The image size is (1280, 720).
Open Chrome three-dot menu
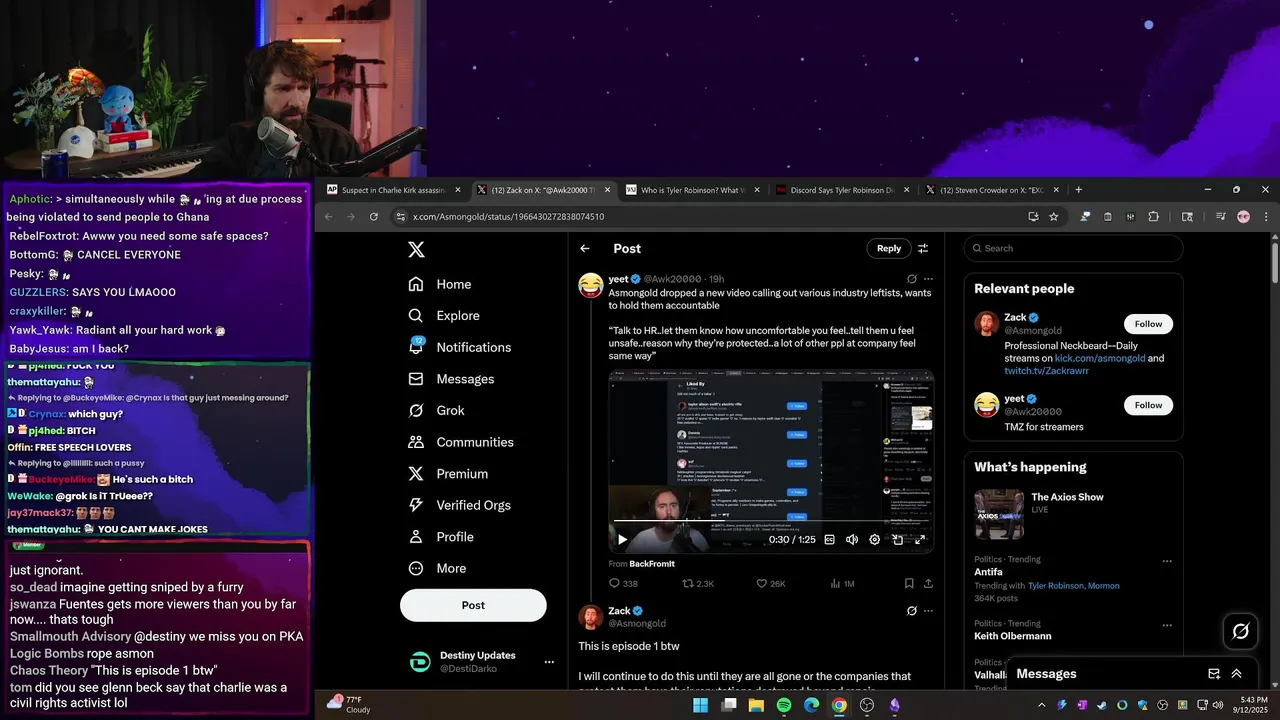(x=1266, y=217)
